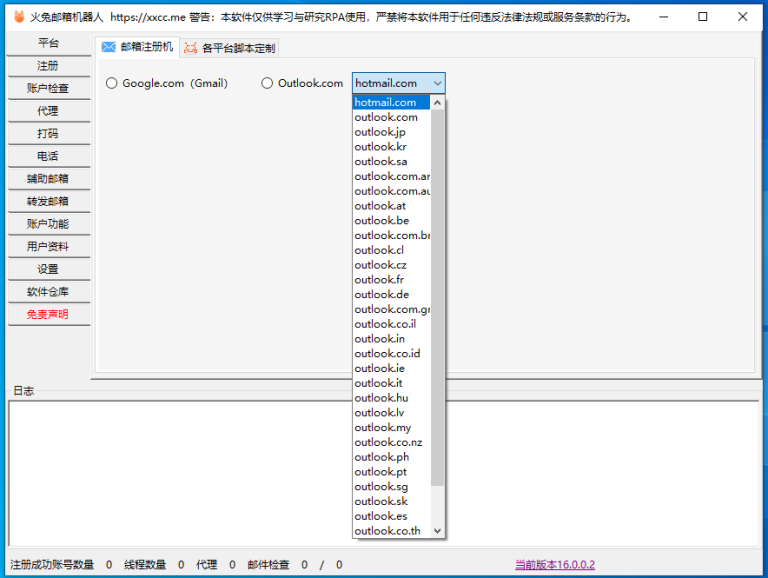Select outlook.cl from the list
768x578 pixels.
[391, 250]
